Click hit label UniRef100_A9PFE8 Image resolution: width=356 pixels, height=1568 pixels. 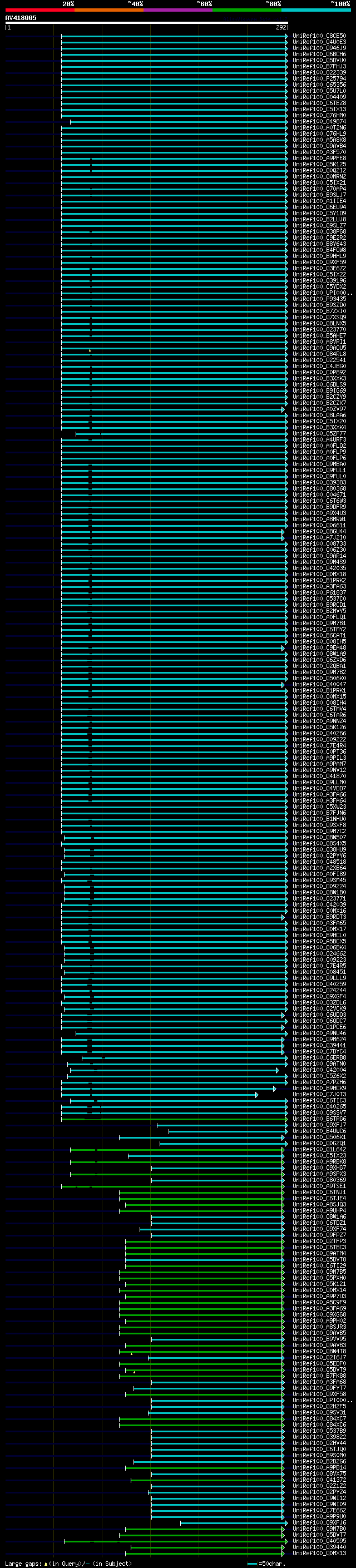click(x=319, y=159)
